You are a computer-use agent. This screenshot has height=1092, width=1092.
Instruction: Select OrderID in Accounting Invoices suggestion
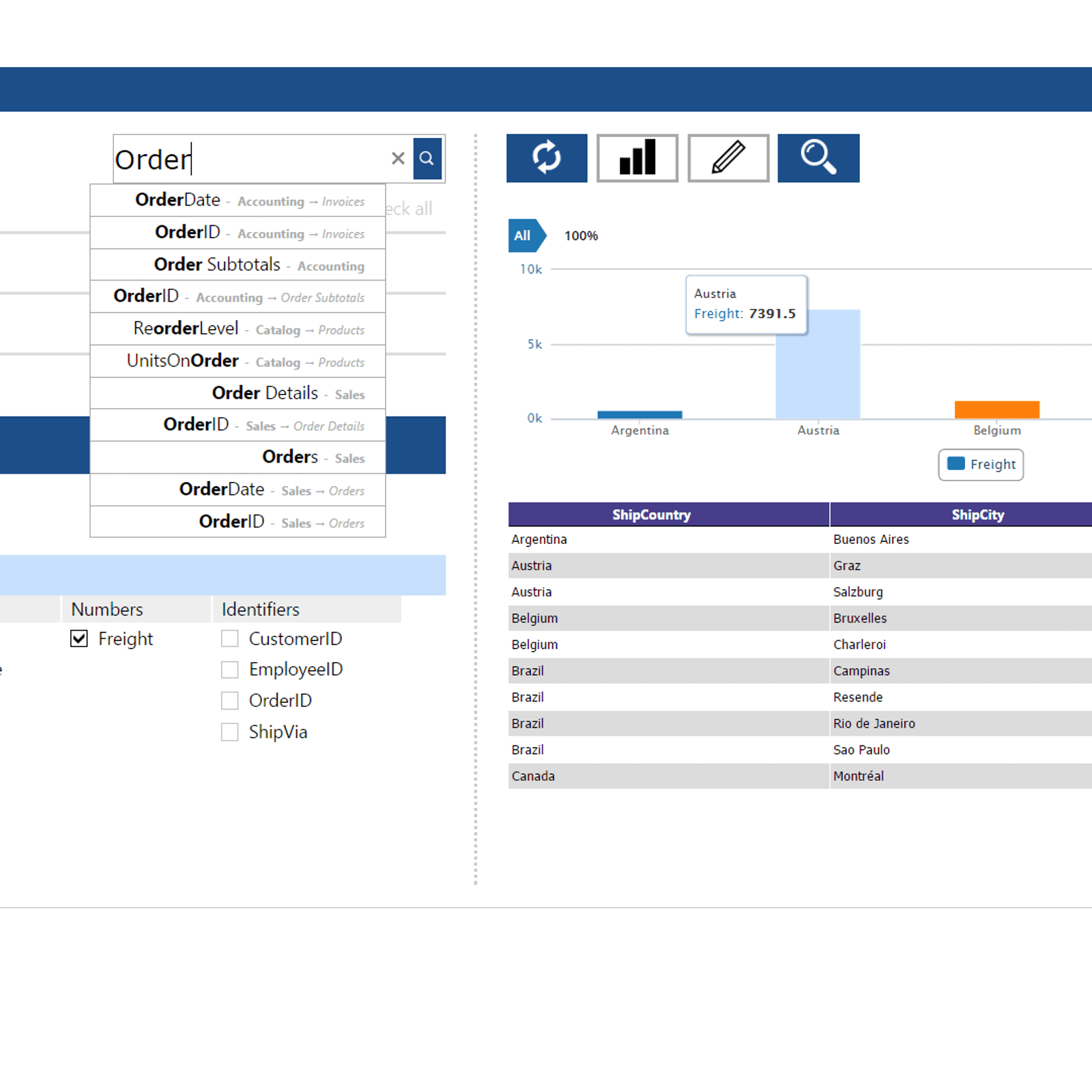pyautogui.click(x=238, y=233)
